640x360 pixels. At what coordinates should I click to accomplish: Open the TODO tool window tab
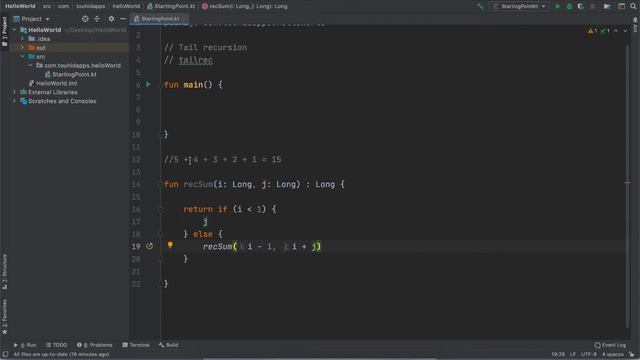point(56,345)
